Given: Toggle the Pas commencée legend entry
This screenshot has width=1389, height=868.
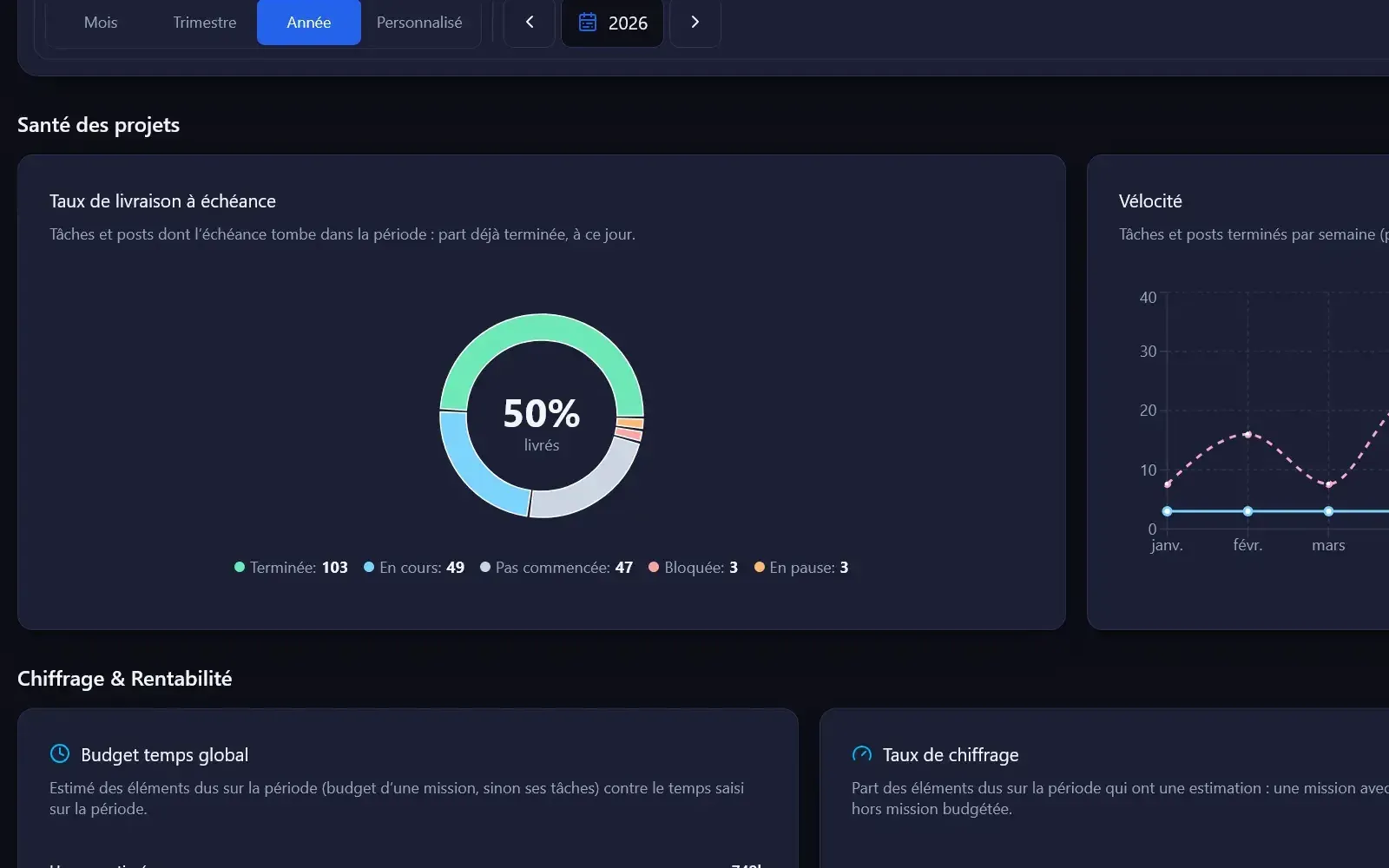Looking at the screenshot, I should (556, 568).
